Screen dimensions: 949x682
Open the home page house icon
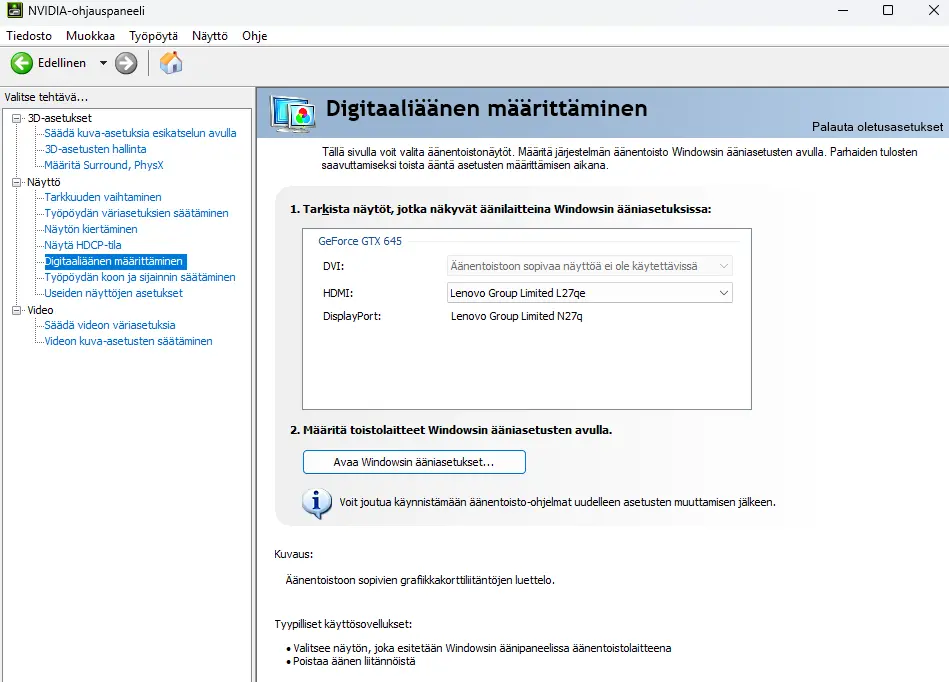click(x=171, y=63)
